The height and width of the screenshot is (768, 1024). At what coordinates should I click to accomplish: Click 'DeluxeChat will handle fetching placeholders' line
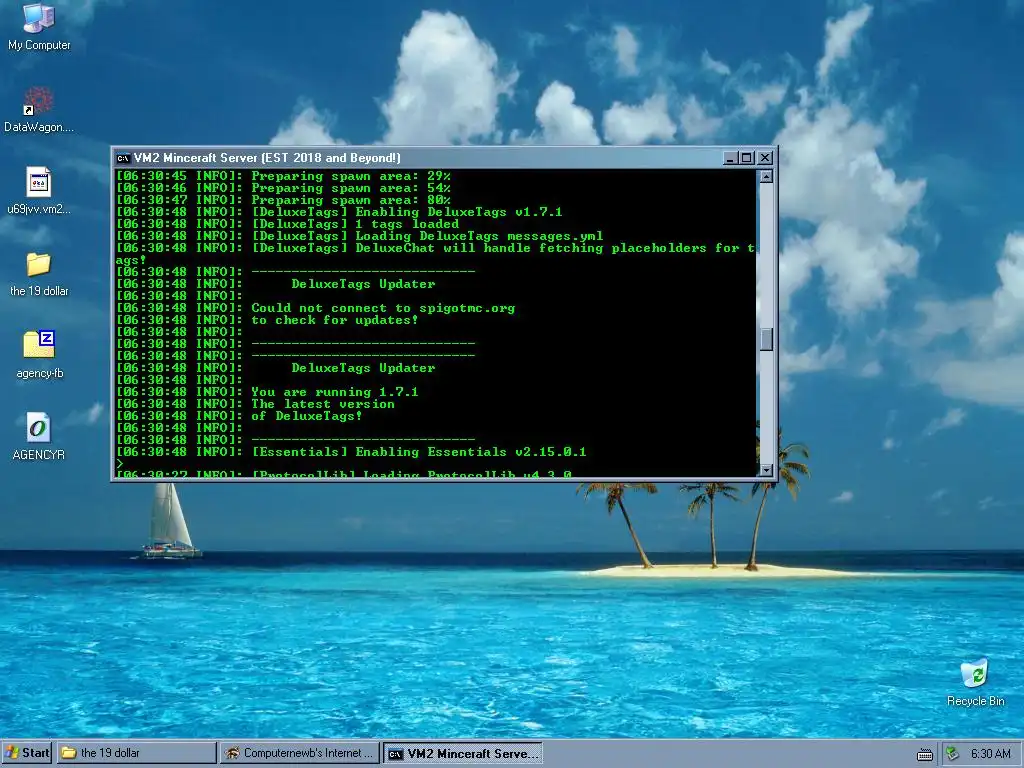(435, 248)
